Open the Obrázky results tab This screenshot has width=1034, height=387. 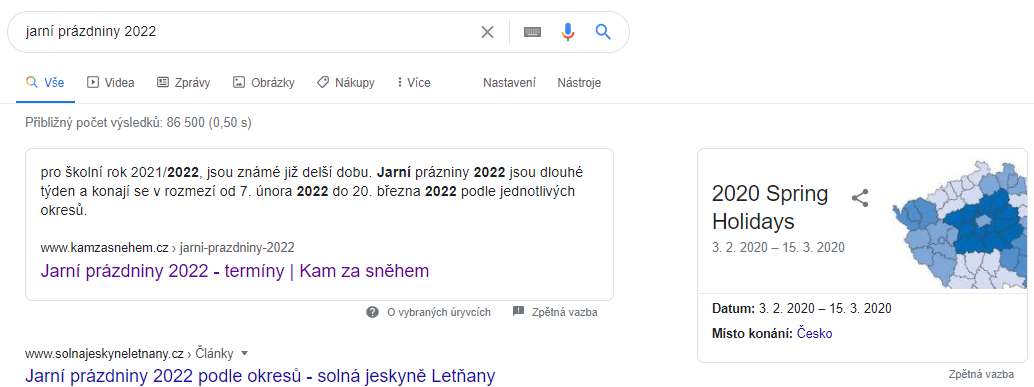coord(264,82)
